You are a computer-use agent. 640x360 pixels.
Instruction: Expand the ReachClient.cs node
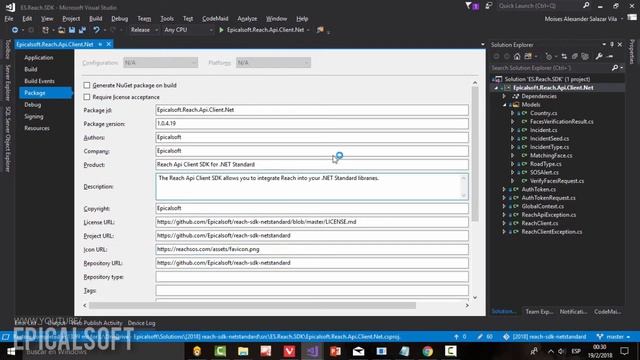[x=504, y=223]
